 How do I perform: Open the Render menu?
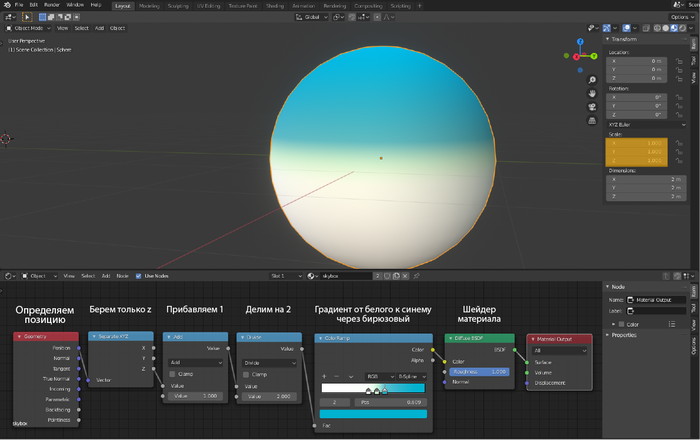coord(52,5)
